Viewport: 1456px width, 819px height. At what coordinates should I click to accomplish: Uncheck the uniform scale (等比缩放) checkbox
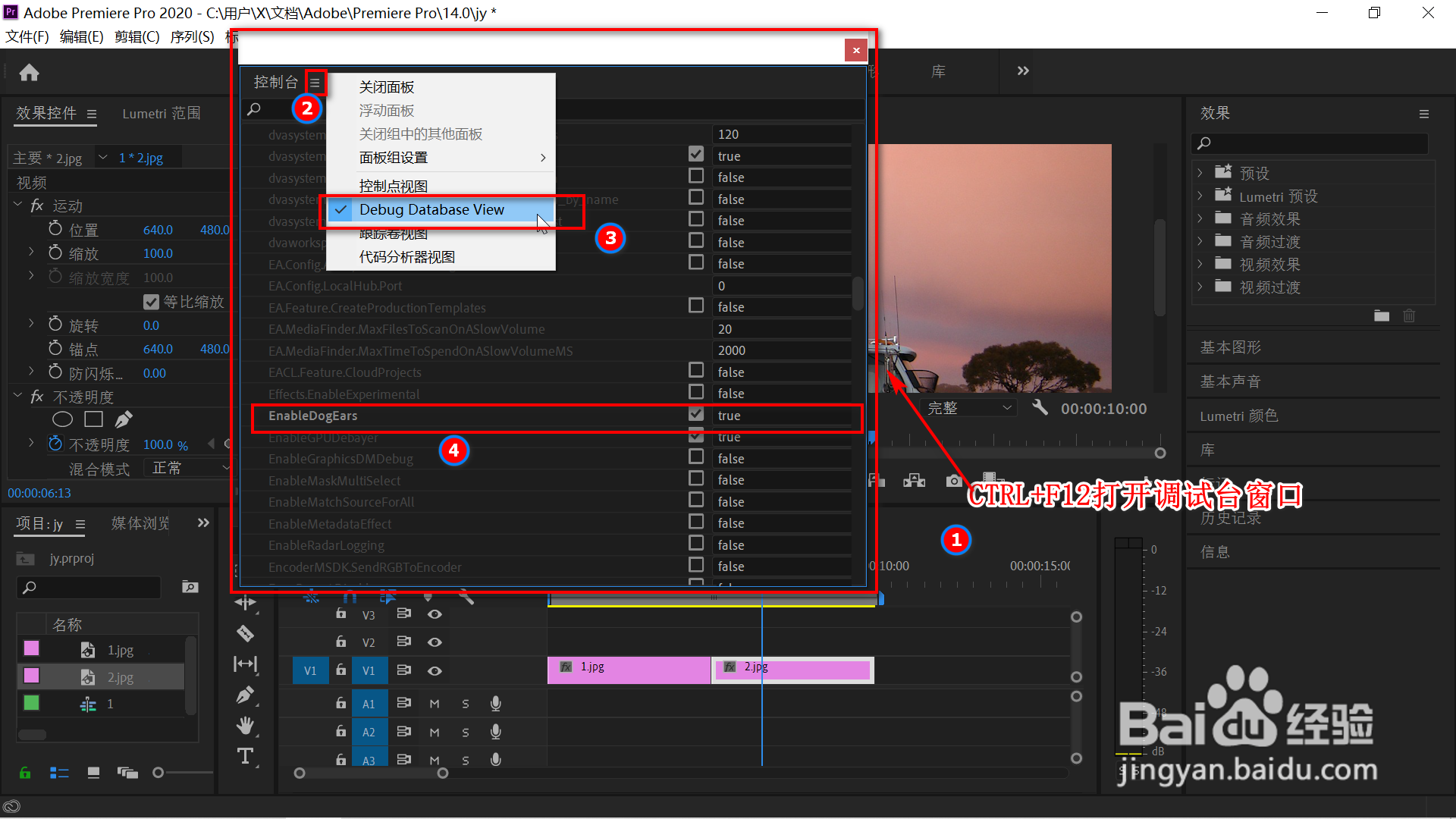[151, 302]
